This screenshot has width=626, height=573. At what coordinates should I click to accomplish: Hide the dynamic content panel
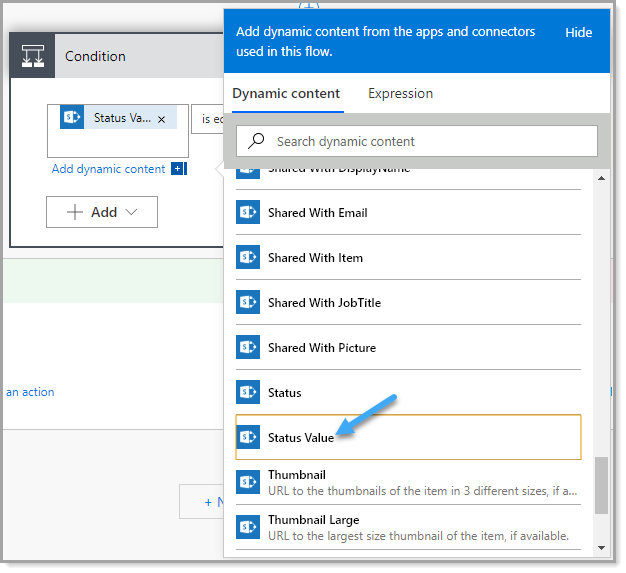click(x=578, y=33)
